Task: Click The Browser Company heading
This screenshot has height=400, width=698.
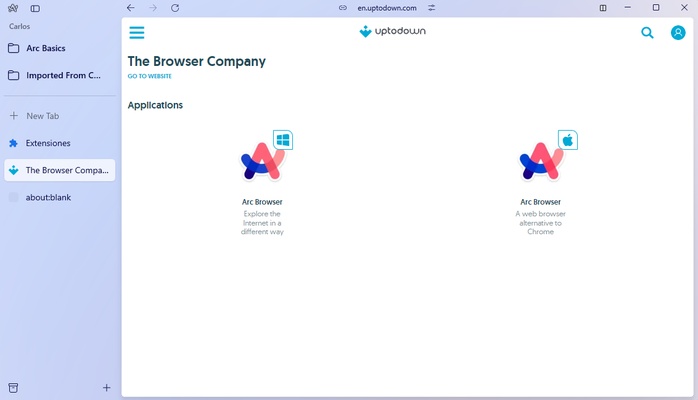Action: (x=197, y=61)
